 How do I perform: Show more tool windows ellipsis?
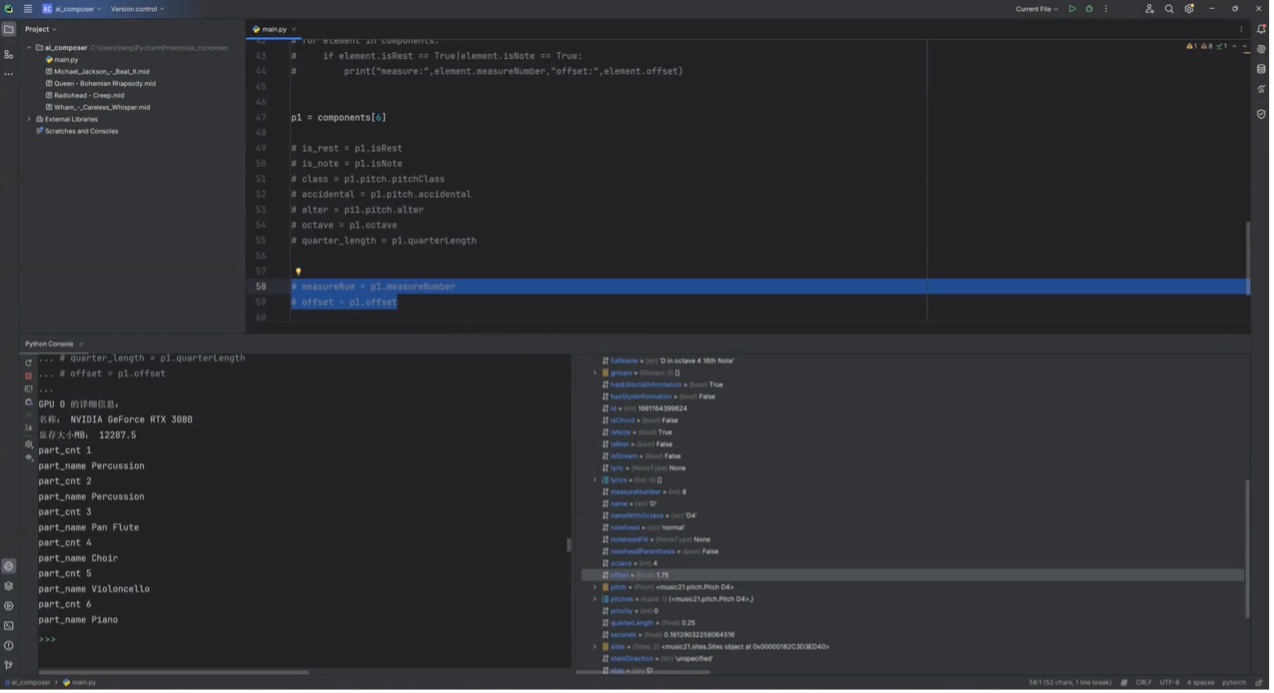coord(9,74)
